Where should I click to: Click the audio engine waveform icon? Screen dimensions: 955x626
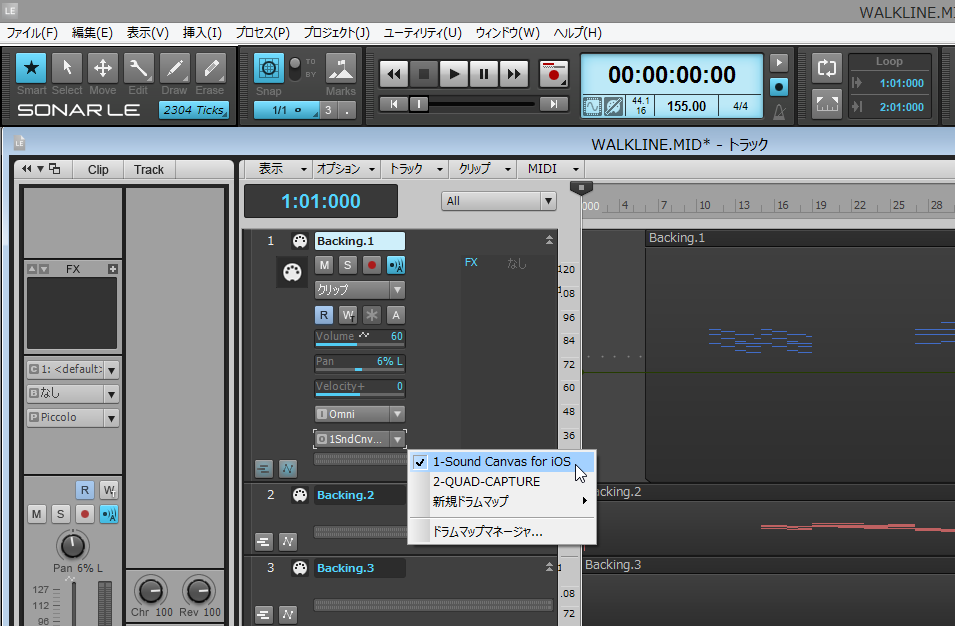point(591,107)
